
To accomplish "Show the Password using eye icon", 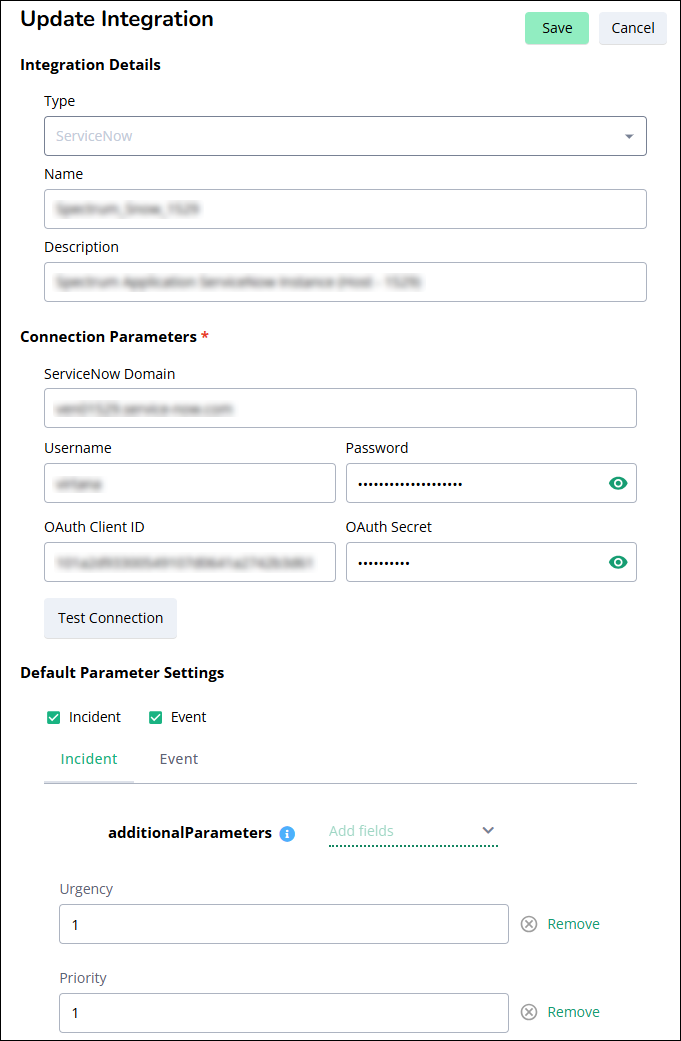I will tap(618, 483).
